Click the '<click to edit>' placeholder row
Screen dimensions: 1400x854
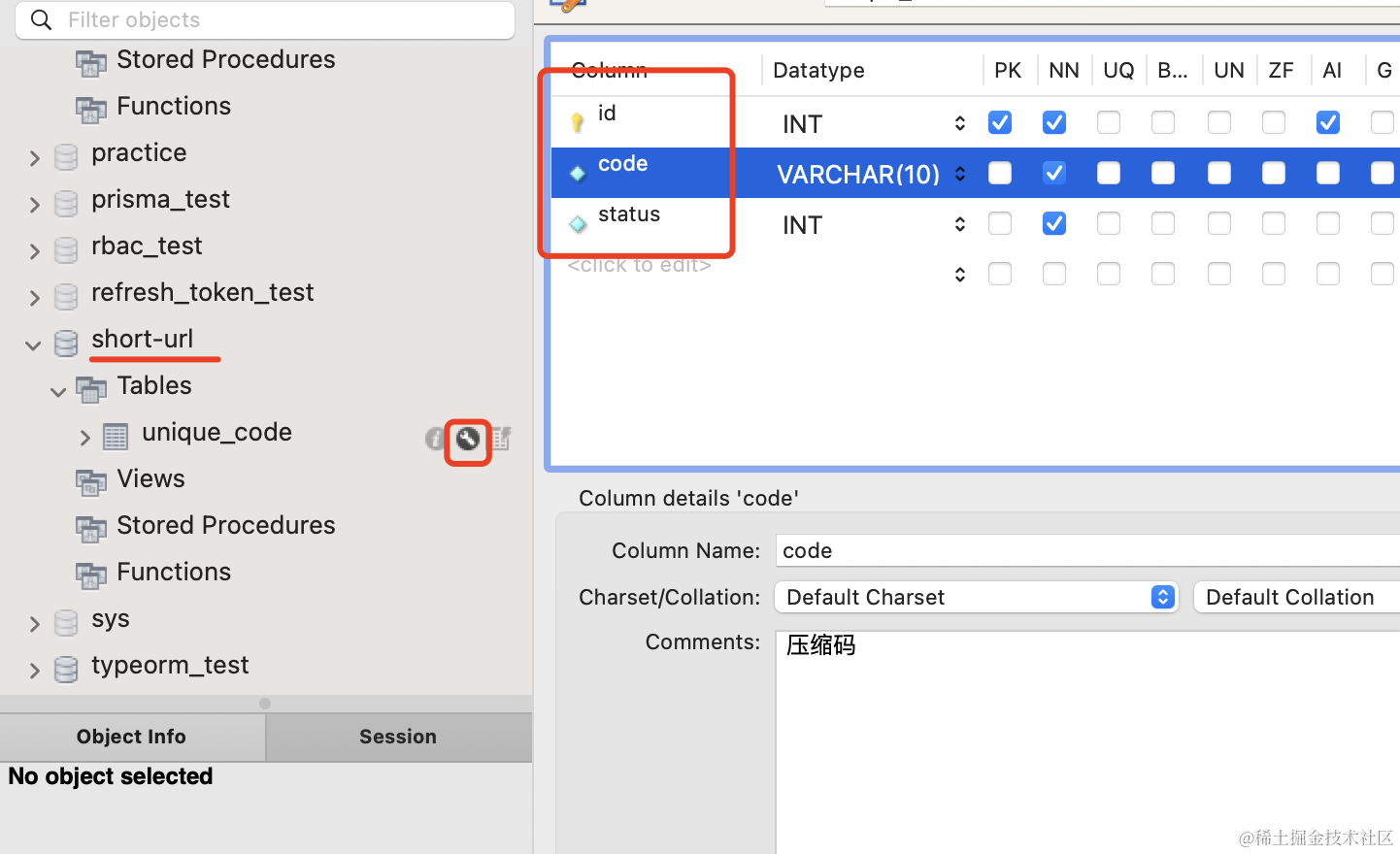point(639,266)
